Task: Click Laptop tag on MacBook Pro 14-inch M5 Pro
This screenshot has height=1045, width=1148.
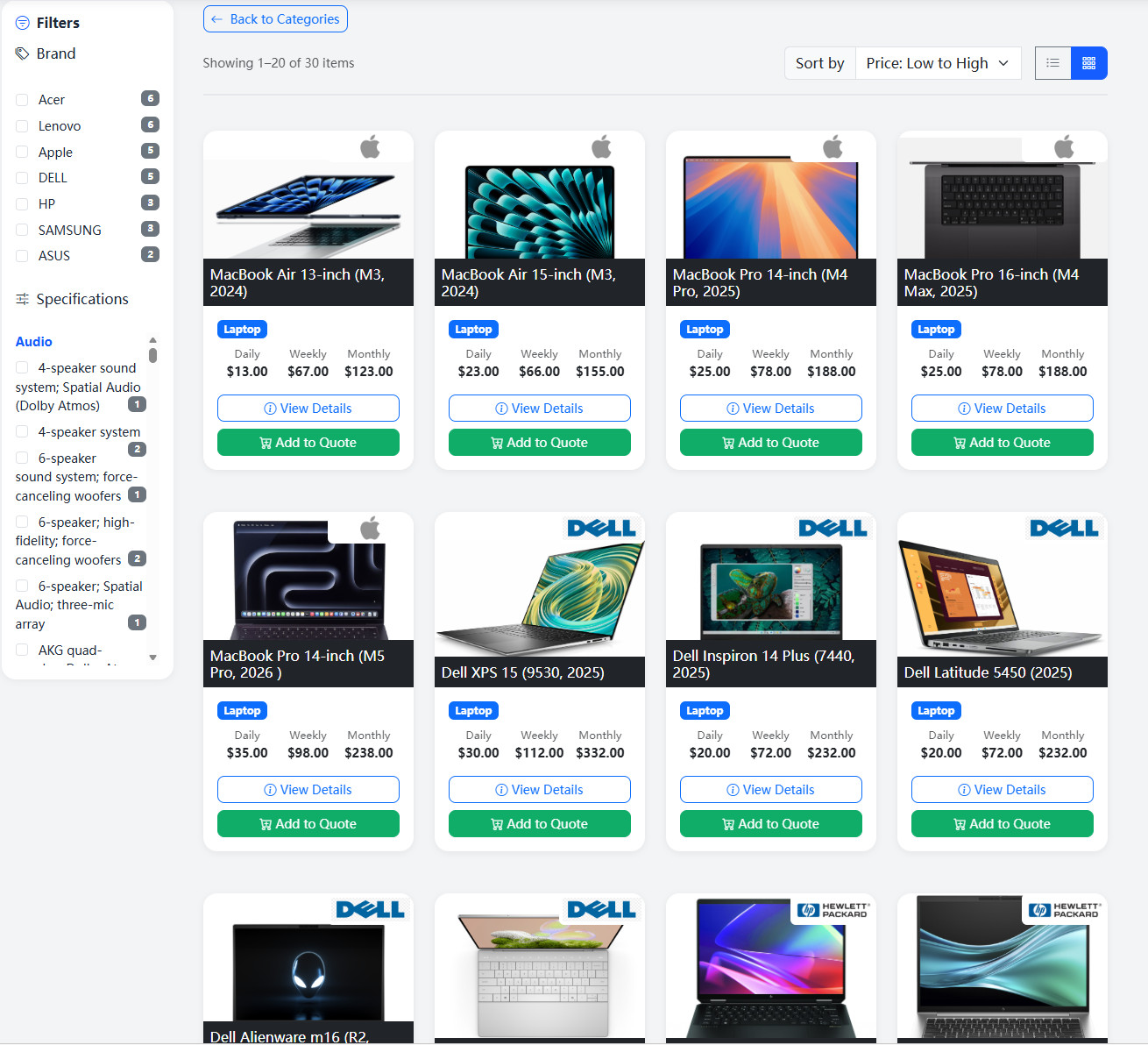Action: [242, 711]
